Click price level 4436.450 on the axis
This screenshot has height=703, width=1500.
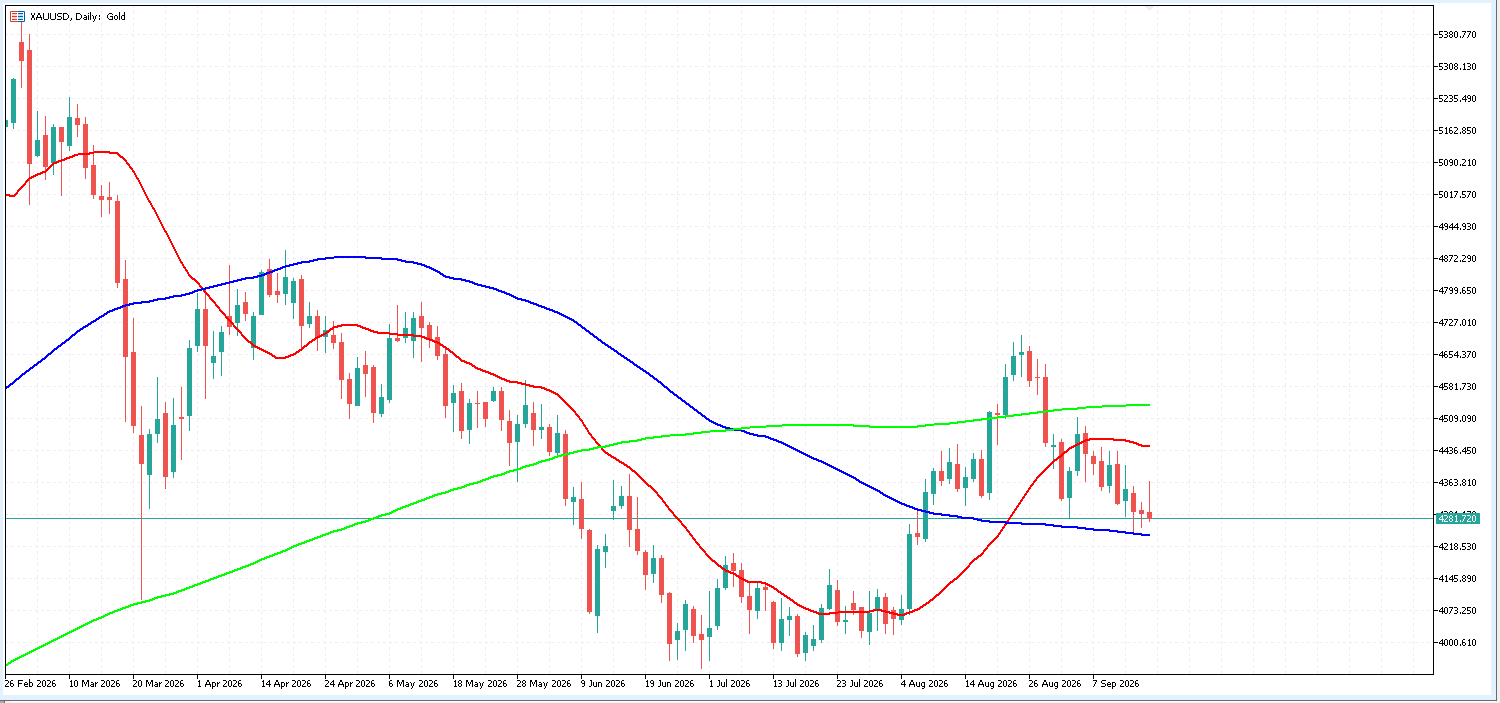(1456, 451)
